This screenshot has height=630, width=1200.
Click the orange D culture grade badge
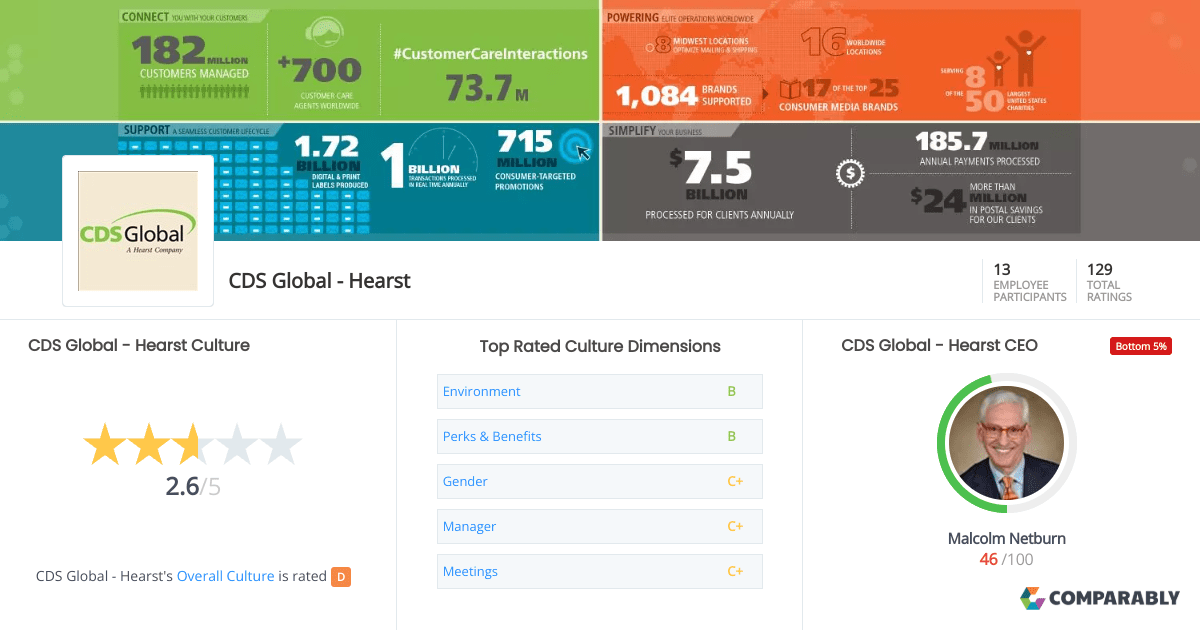pos(341,576)
